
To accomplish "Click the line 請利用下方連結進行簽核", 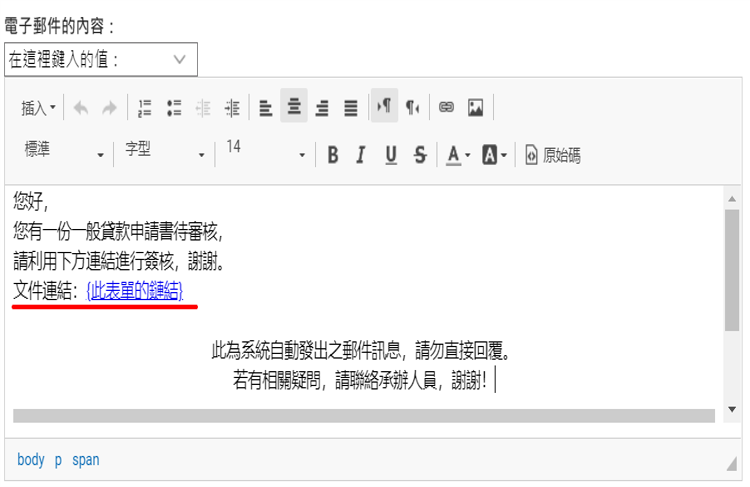I will pos(119,261).
